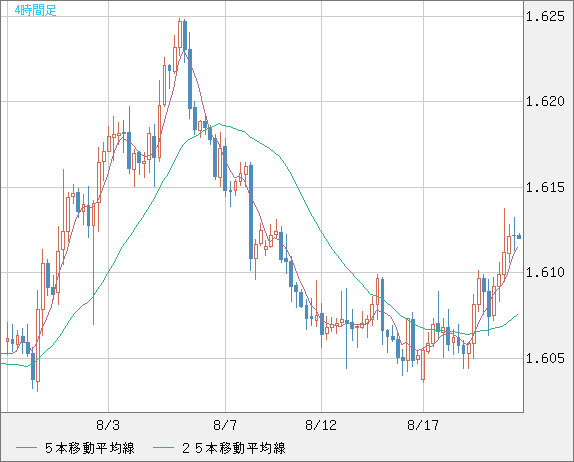Click the 25本移動平均線 legend text
This screenshot has width=574, height=462.
pos(234,448)
